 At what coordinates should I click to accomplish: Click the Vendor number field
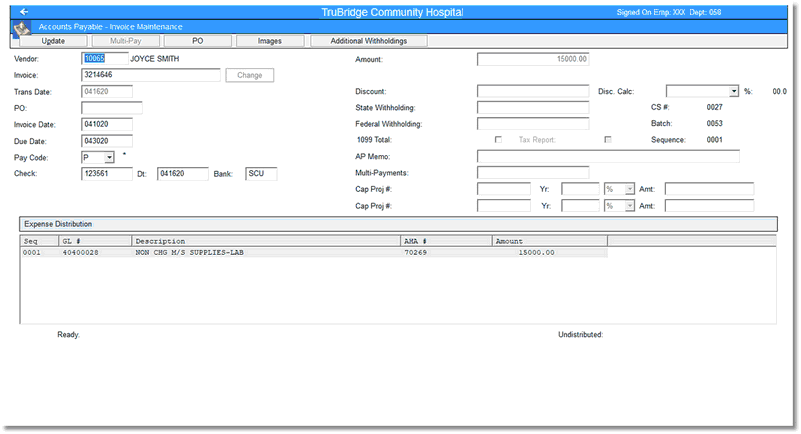(x=105, y=59)
